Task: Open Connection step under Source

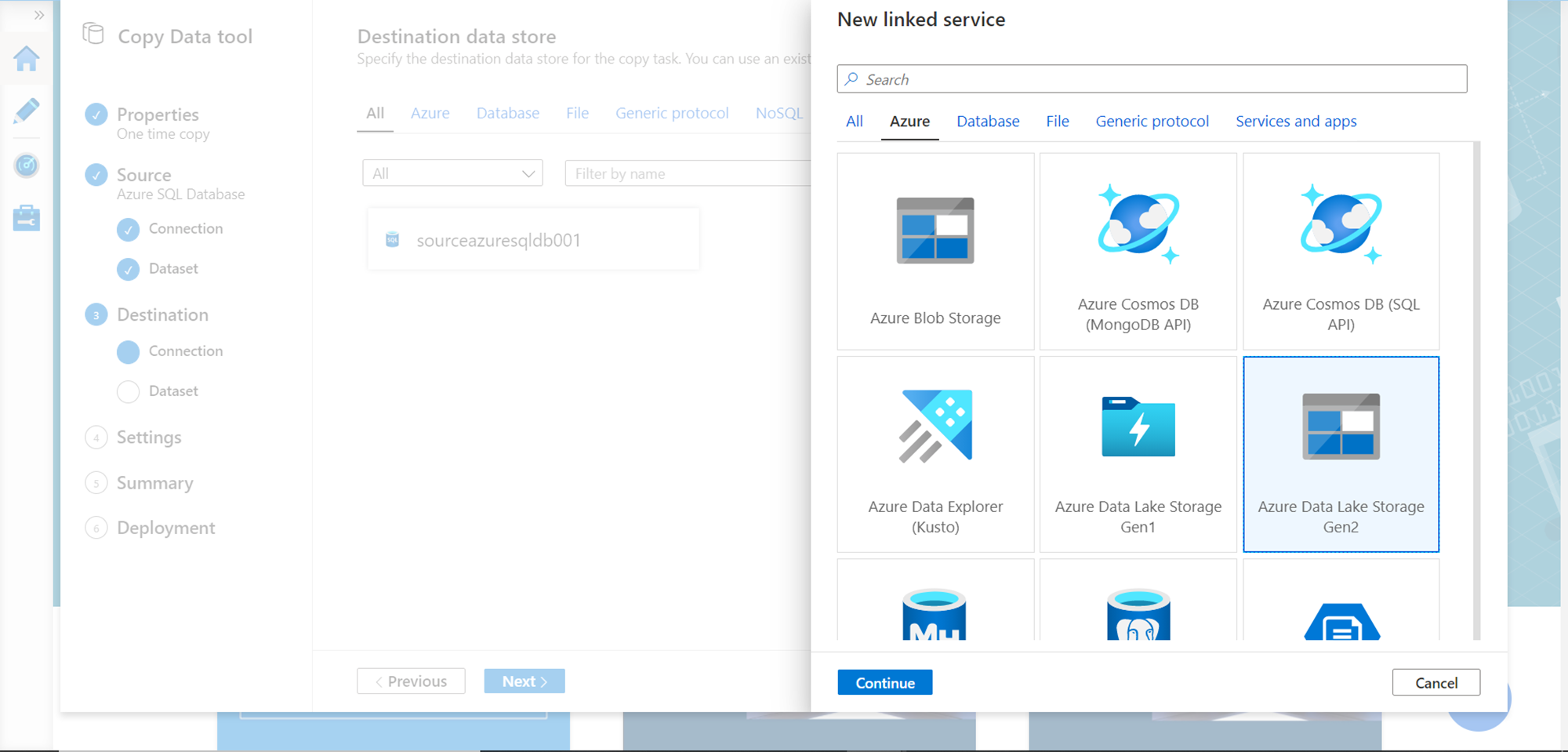Action: pos(186,228)
